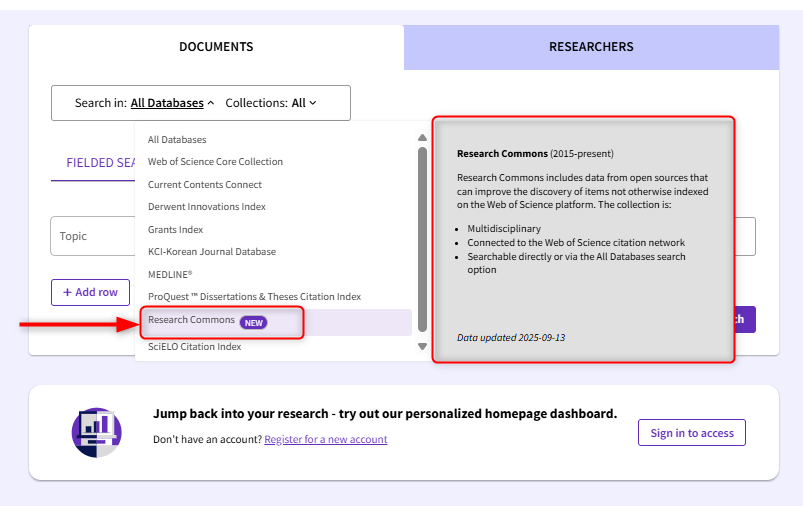Click scroll up arrow in database list

point(422,138)
